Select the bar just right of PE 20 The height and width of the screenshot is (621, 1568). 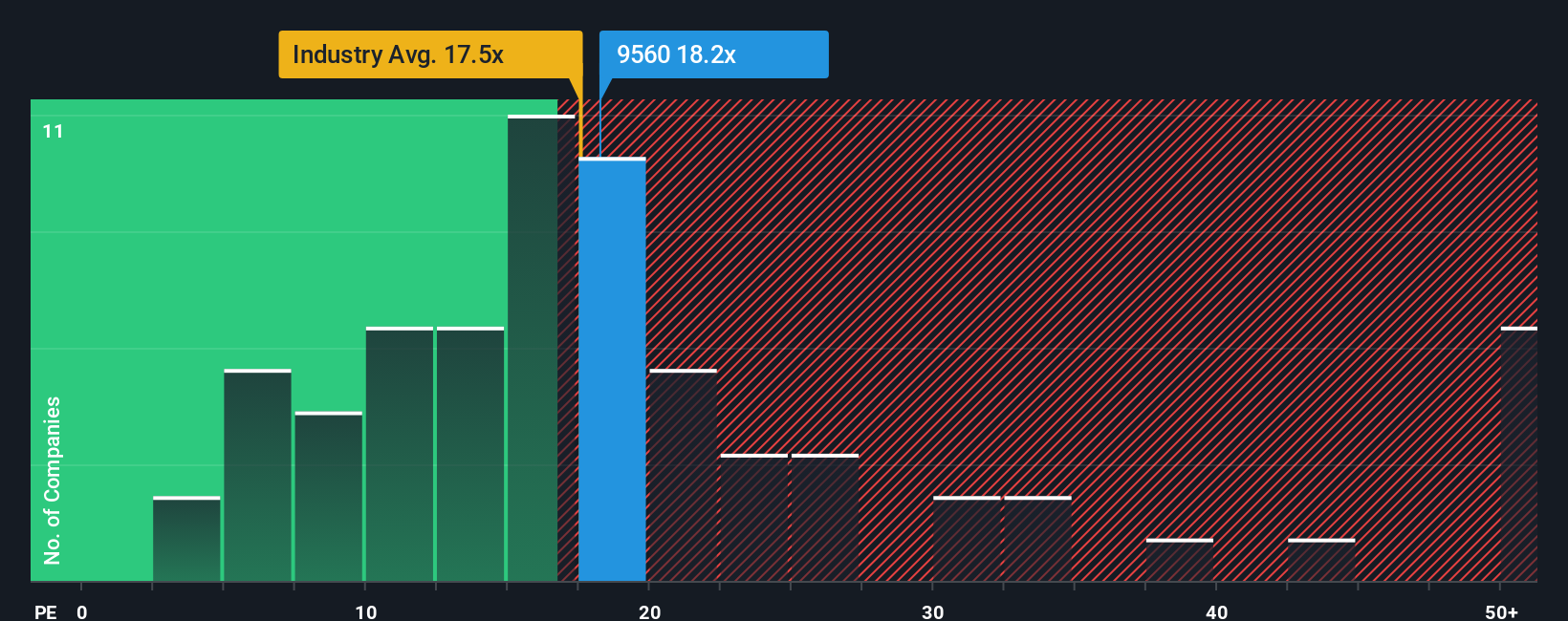pyautogui.click(x=683, y=476)
